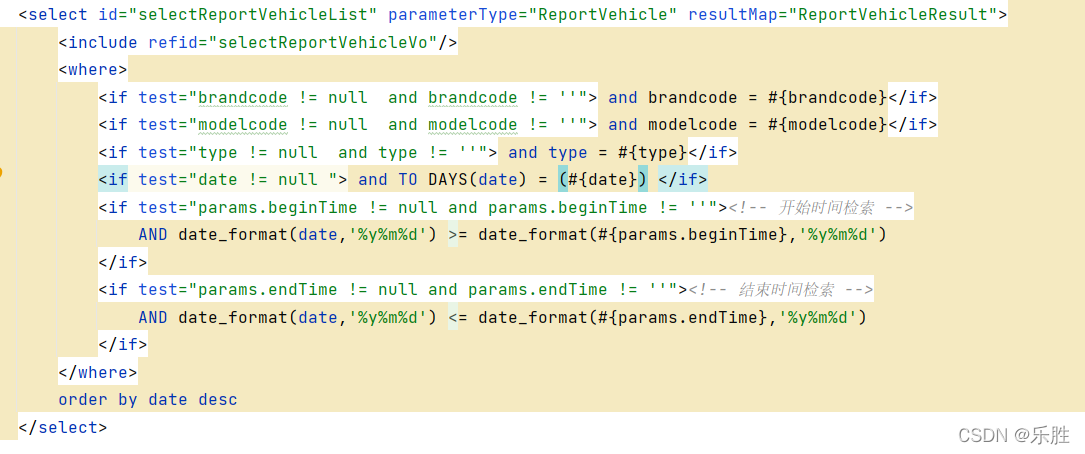
Task: Click the refid "selectReportVehicleVo" text
Action: pyautogui.click(x=327, y=42)
